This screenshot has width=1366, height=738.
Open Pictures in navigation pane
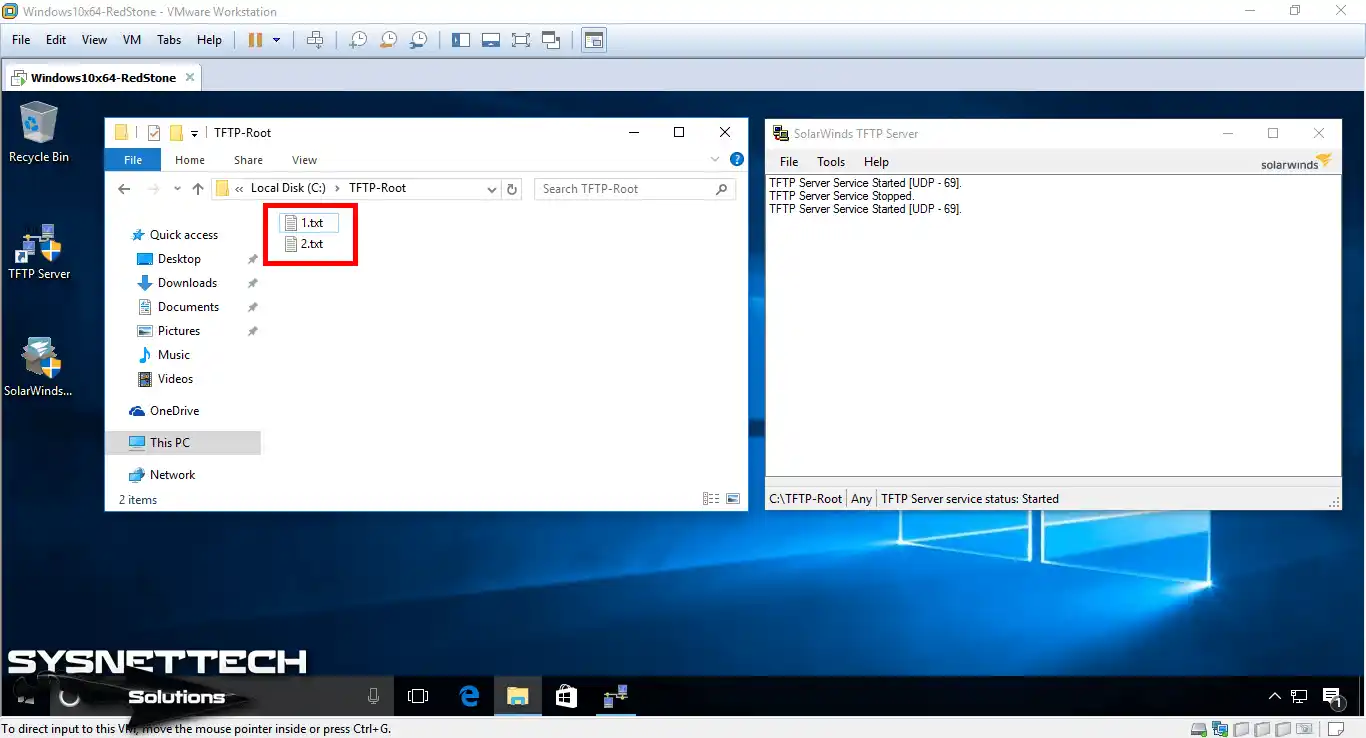(x=179, y=331)
